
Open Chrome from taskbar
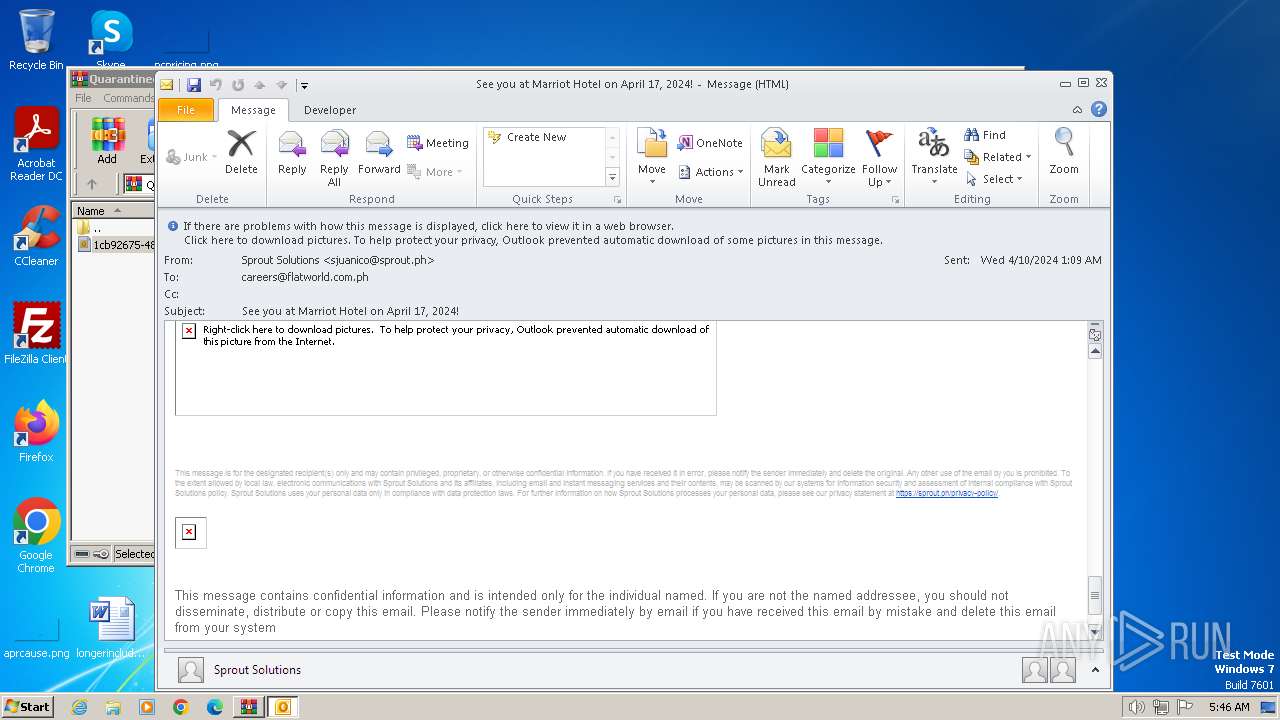[x=180, y=707]
